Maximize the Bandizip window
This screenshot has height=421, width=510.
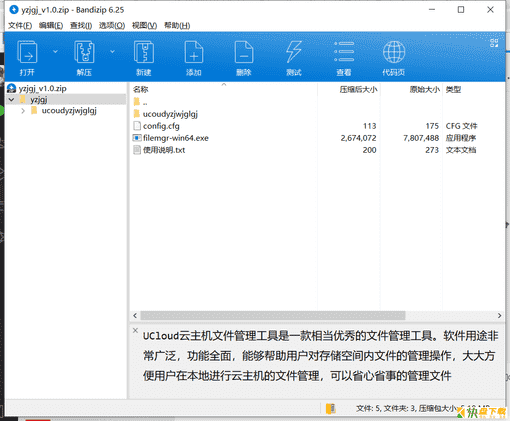461,10
